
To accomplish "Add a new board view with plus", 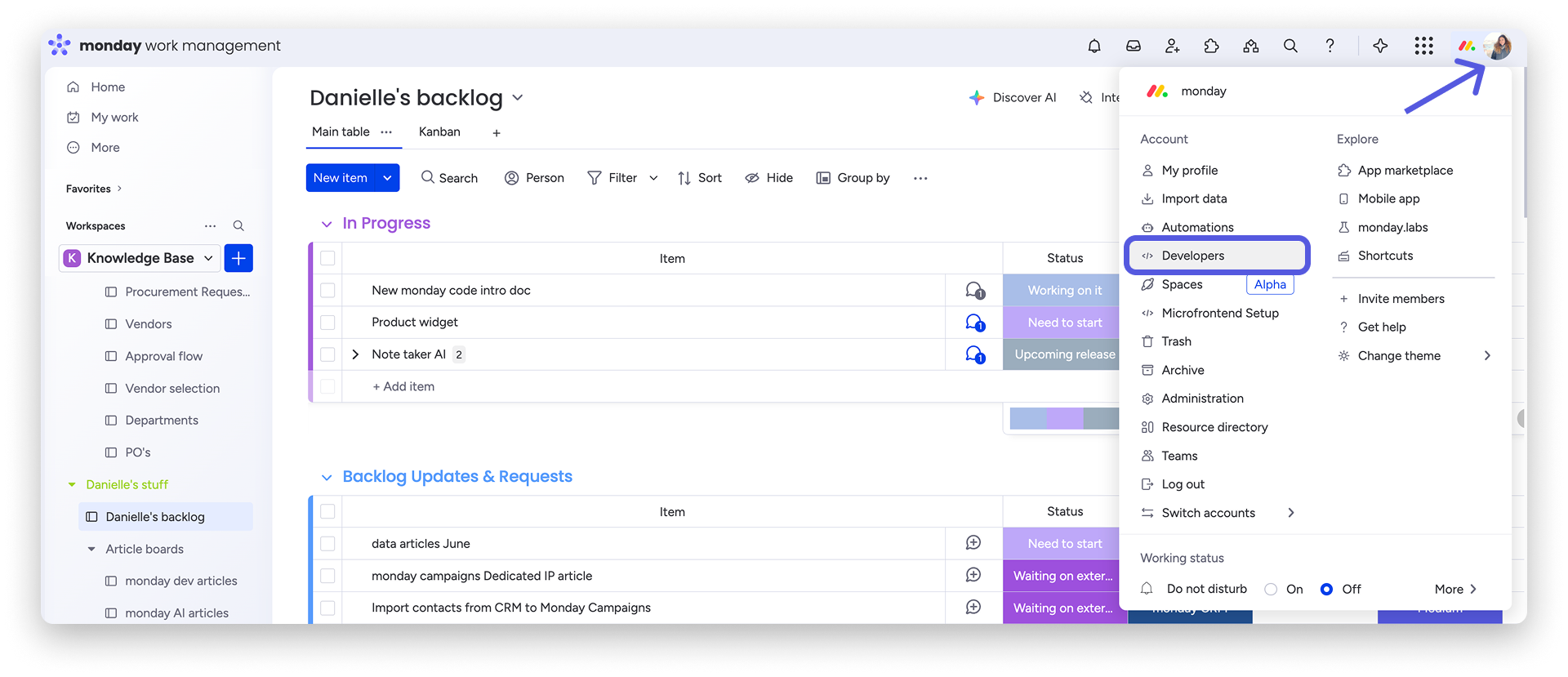I will (x=497, y=132).
